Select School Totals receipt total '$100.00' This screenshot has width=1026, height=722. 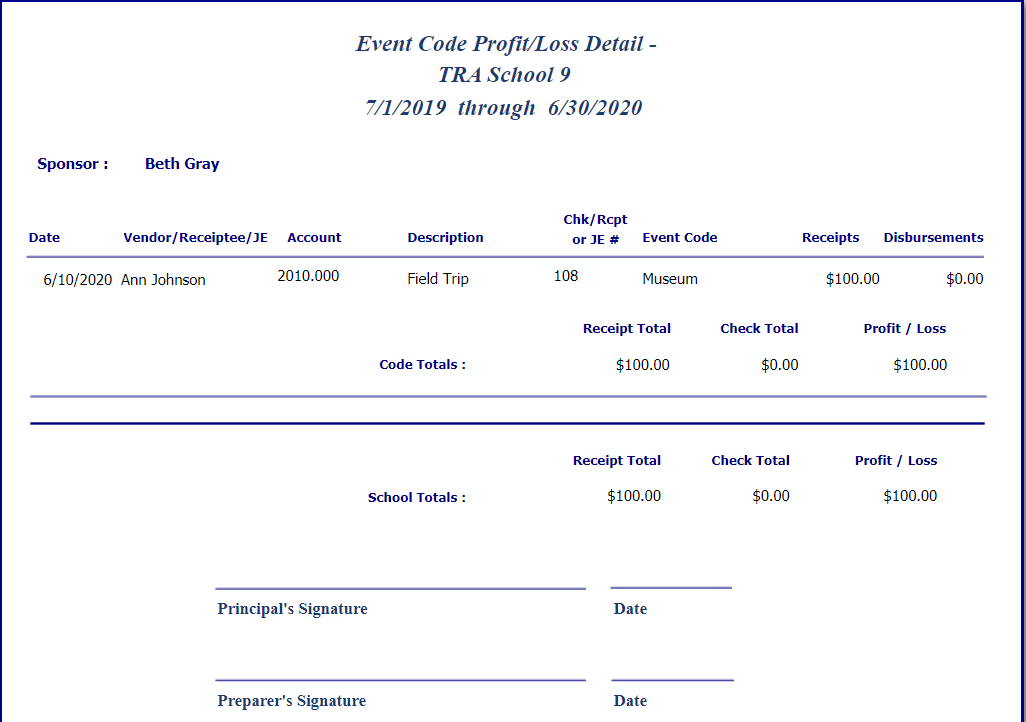634,496
